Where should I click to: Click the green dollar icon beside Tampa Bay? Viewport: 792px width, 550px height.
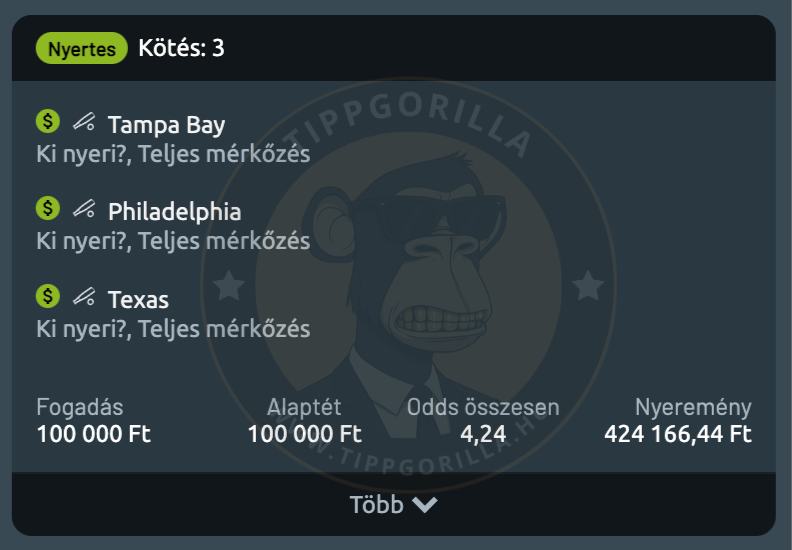(48, 122)
